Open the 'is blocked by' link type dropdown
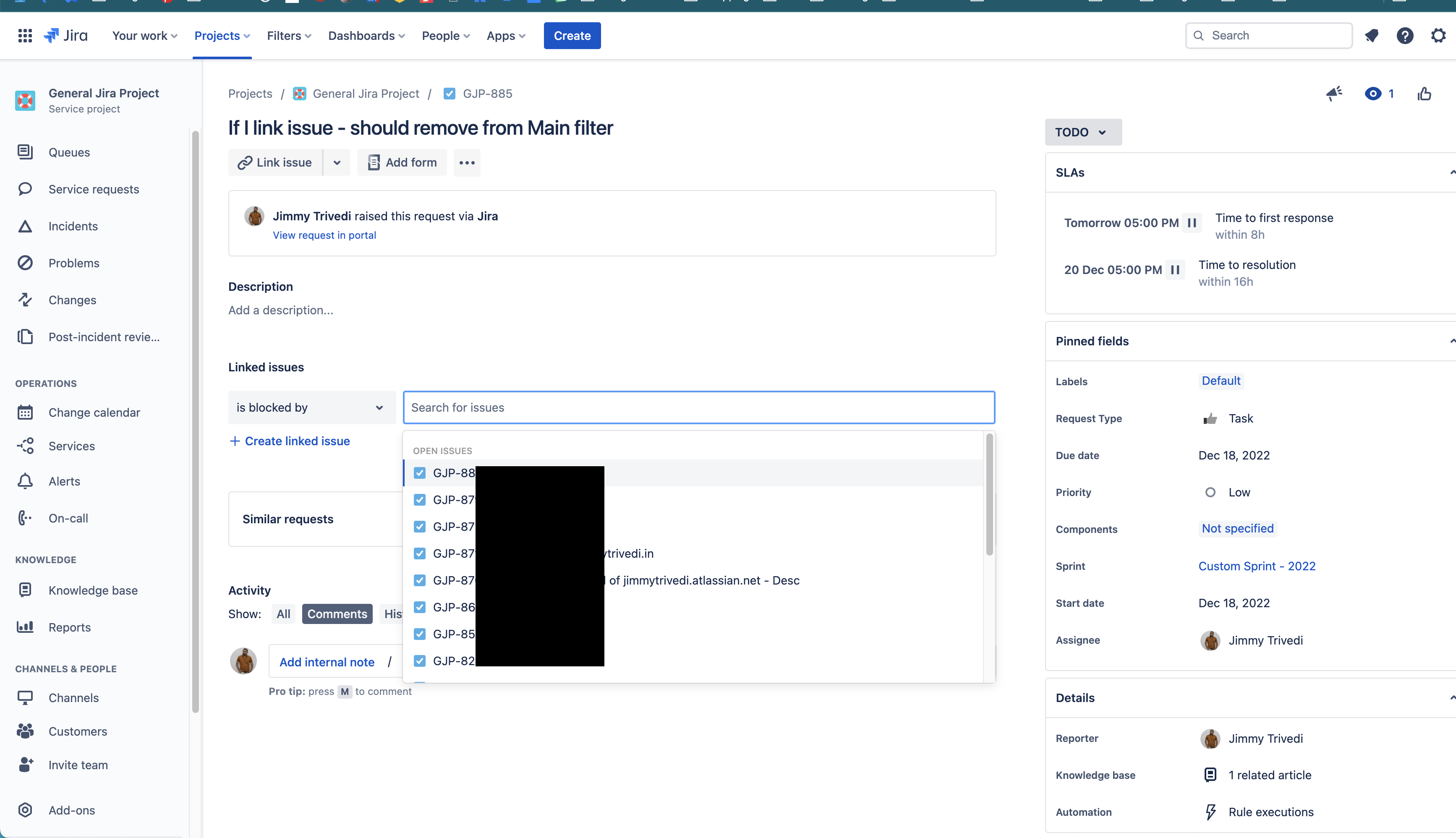Screen dimensions: 1456x838 tap(311, 407)
